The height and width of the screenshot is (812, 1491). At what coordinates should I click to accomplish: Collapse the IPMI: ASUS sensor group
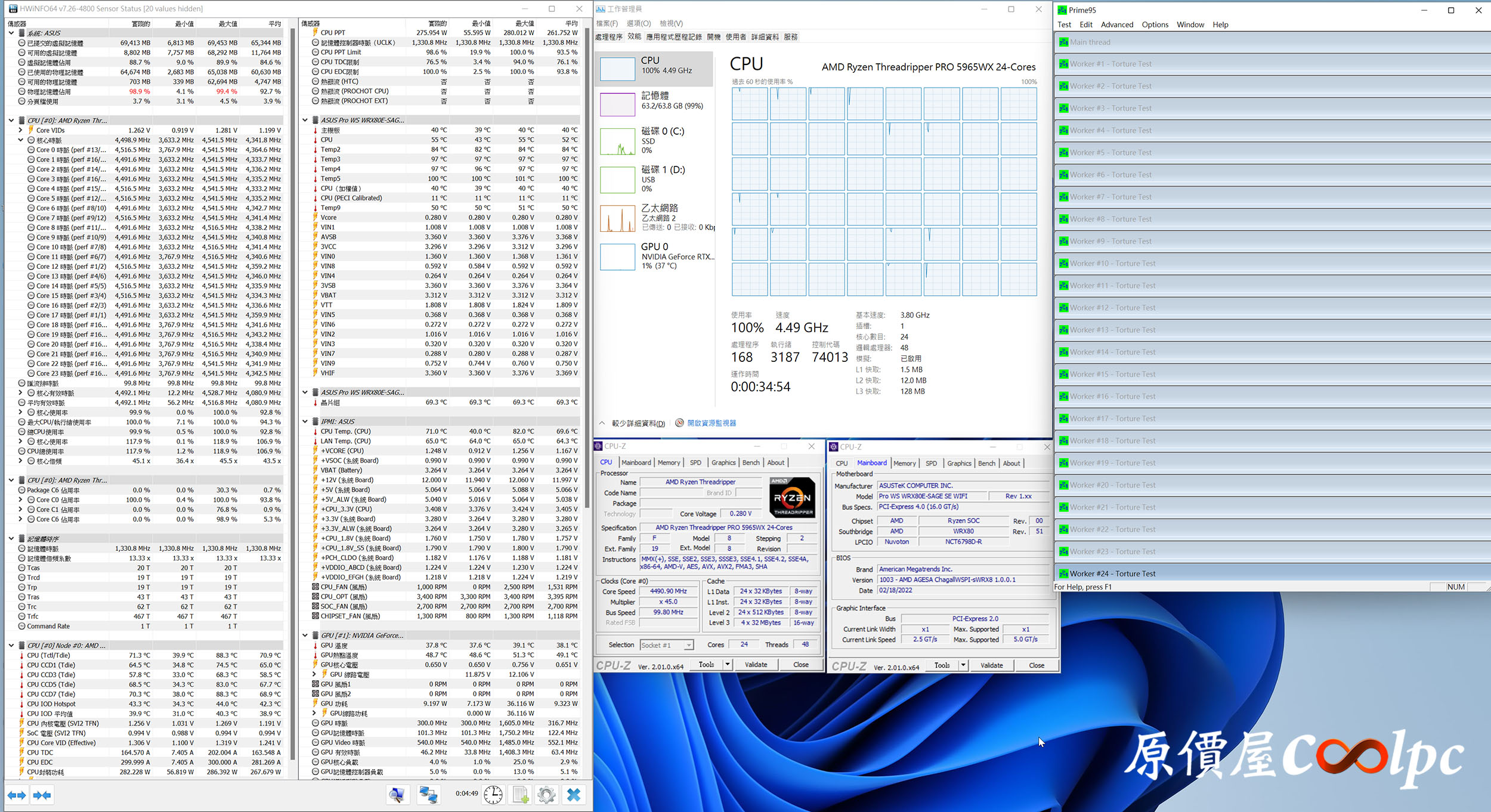(x=305, y=422)
